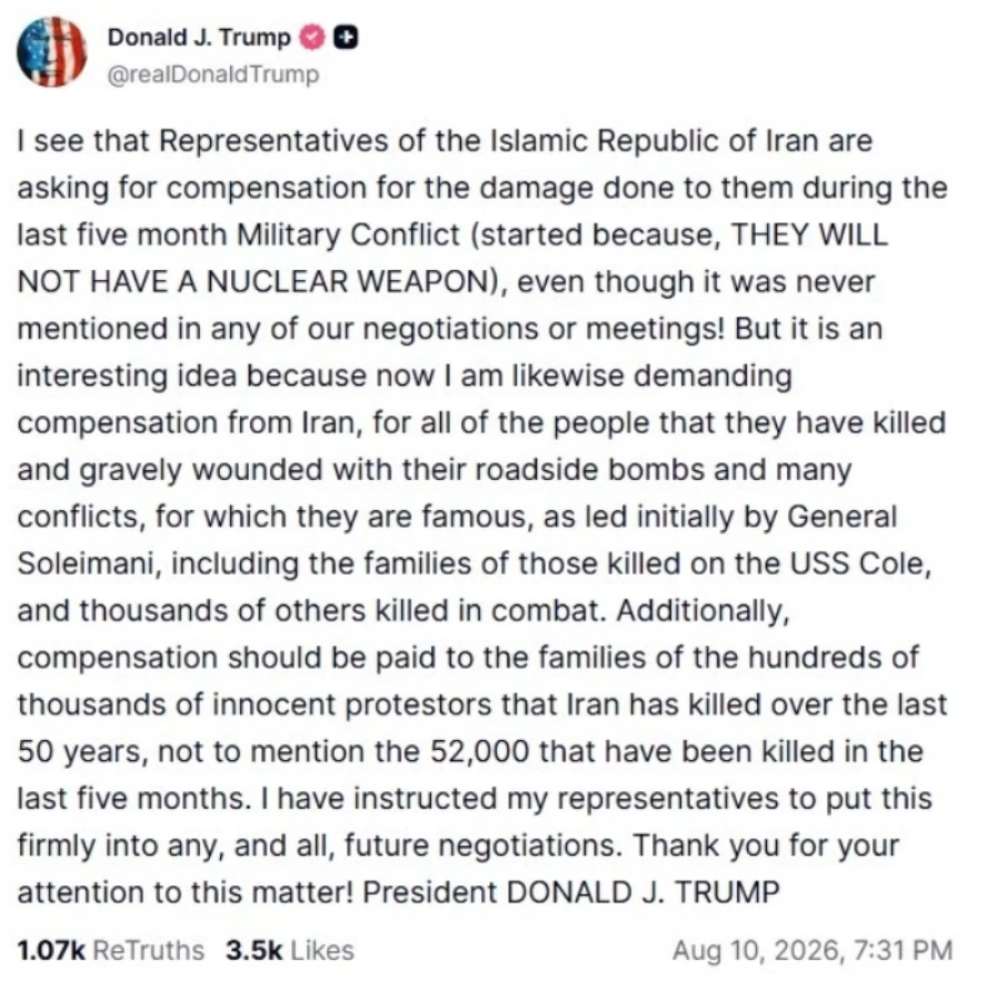Open the Aug 10, 2026 timestamp permalink
987x1000 pixels.
pyautogui.click(x=813, y=950)
